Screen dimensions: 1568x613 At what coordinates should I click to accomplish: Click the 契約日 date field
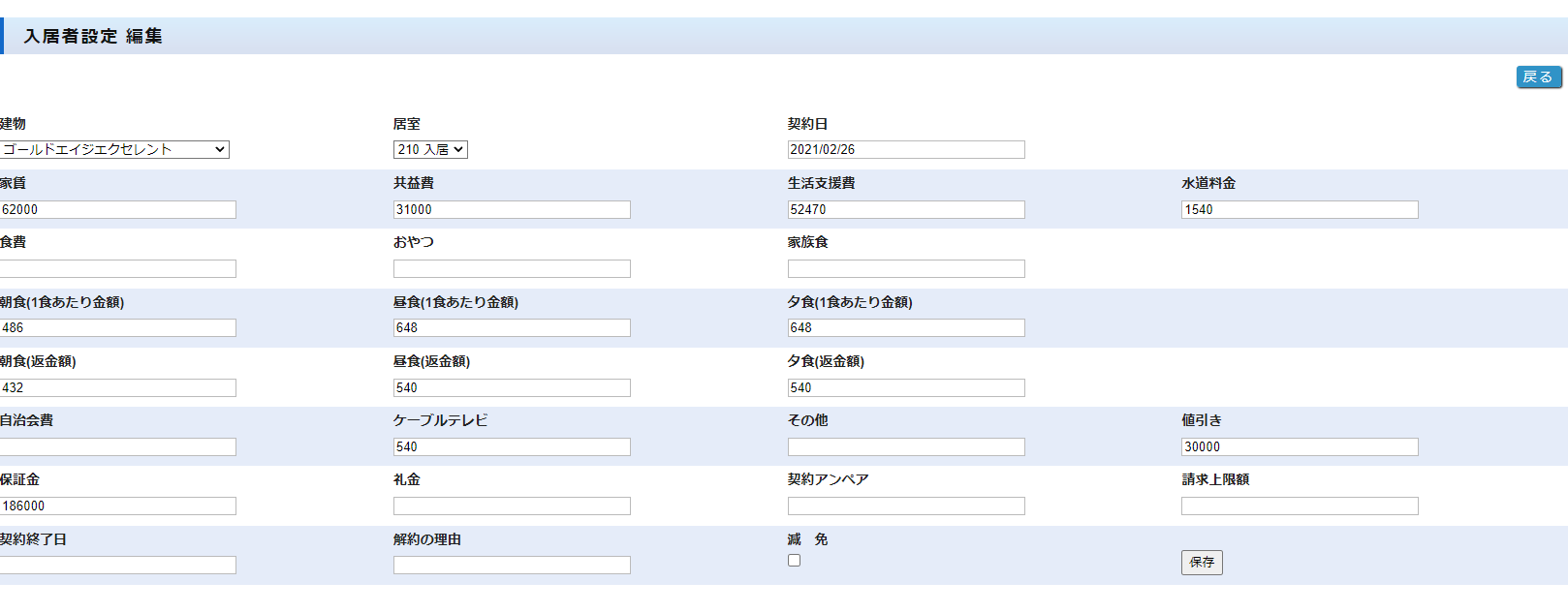tap(905, 149)
